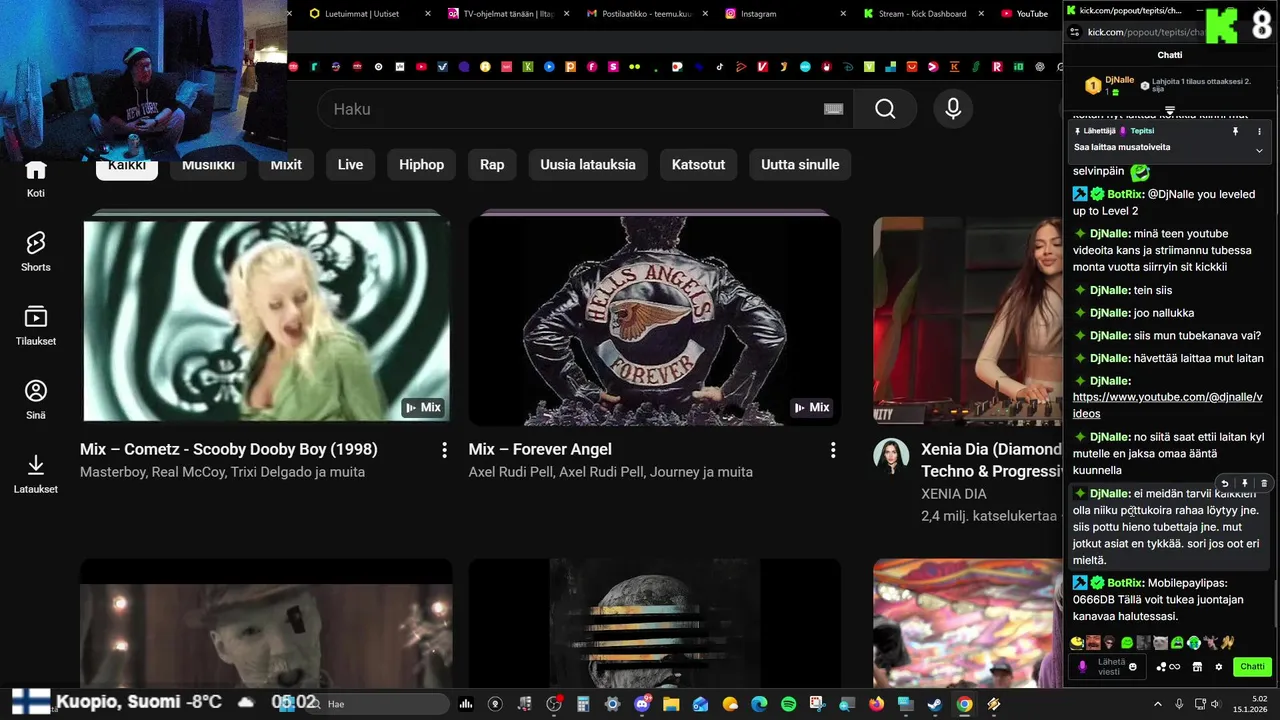Open File Explorer from the Windows taskbar
1280x720 pixels.
(671, 704)
